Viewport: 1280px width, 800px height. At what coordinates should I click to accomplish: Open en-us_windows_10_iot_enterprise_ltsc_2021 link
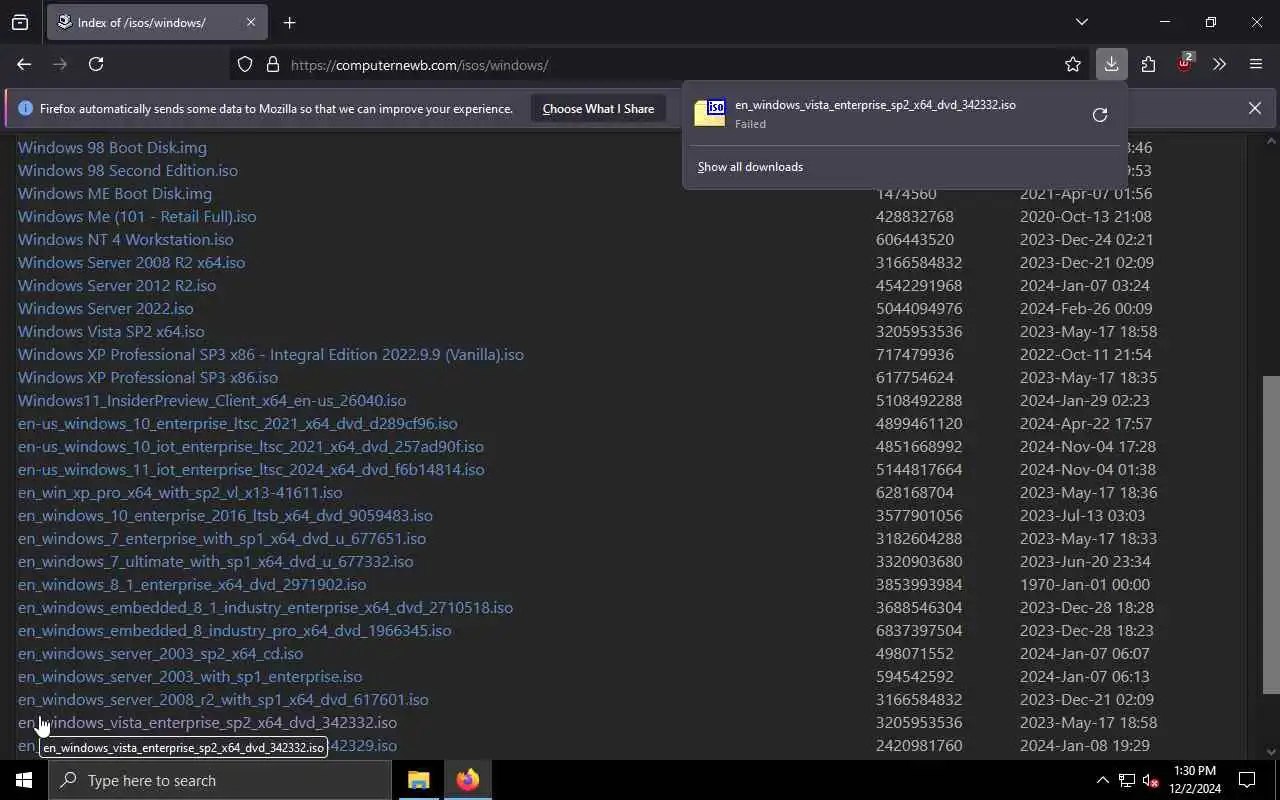[251, 446]
